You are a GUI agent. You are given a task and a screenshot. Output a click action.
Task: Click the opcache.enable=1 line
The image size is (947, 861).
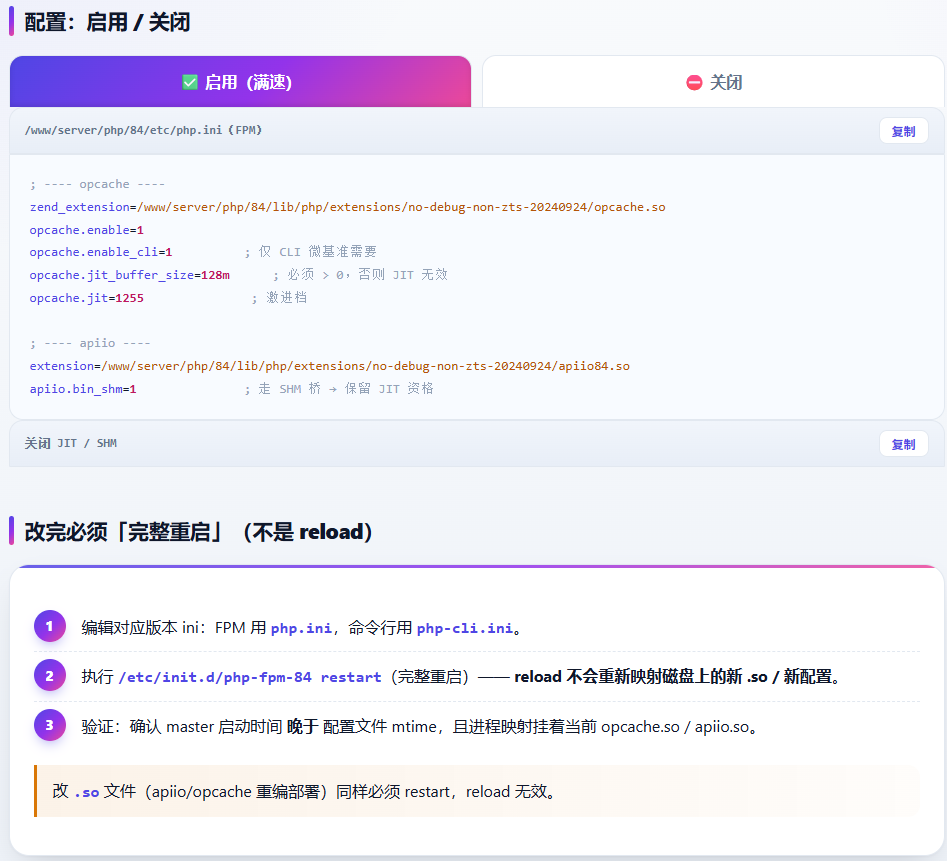(86, 230)
